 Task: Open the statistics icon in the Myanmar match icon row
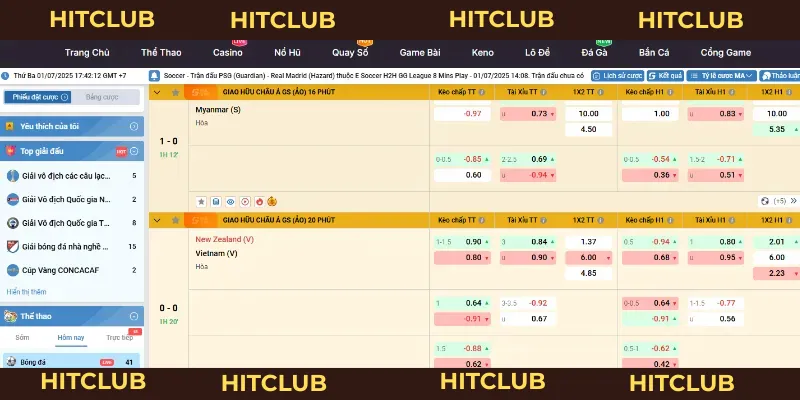(216, 202)
